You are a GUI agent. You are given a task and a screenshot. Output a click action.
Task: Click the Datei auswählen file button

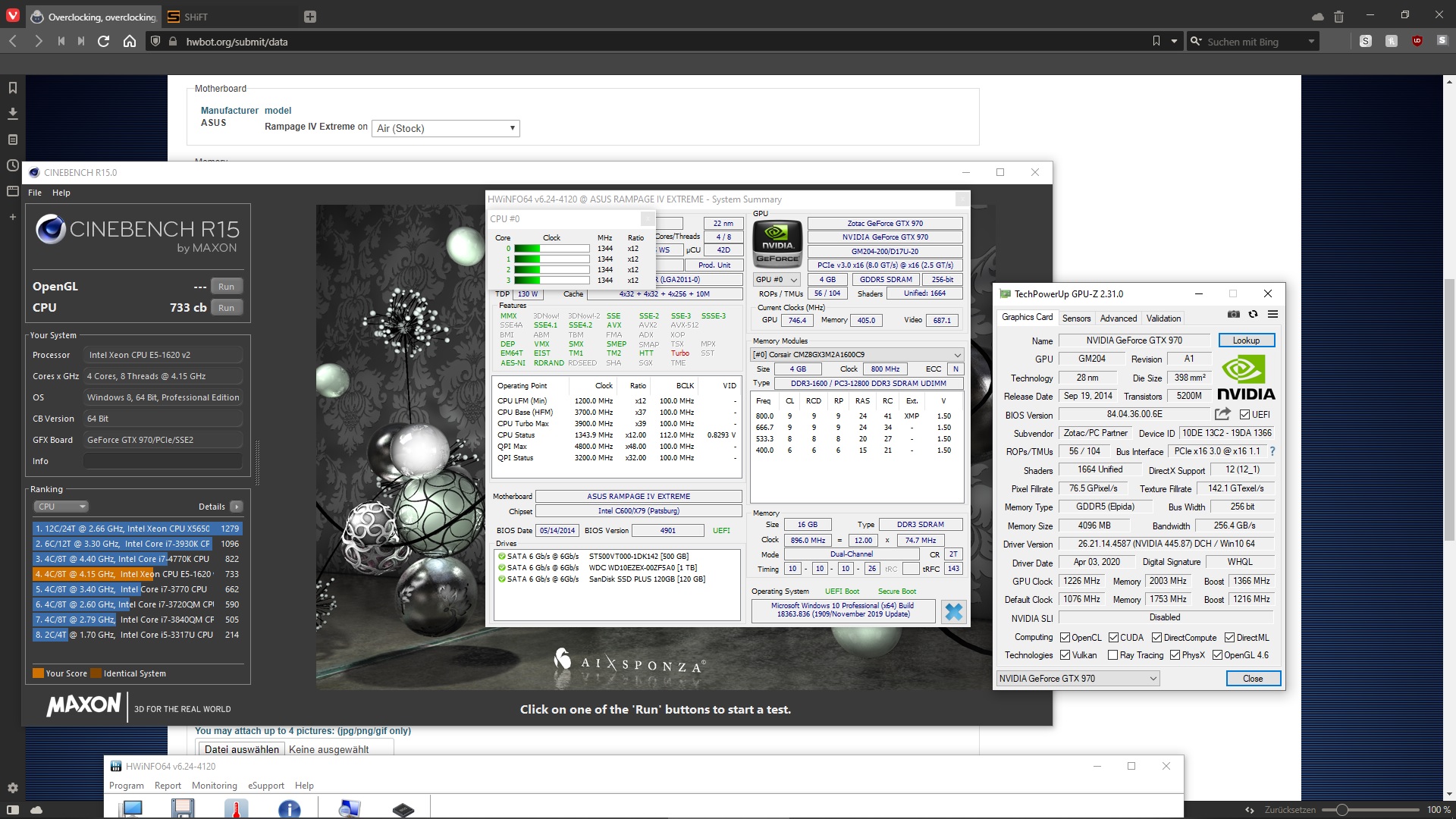241,749
